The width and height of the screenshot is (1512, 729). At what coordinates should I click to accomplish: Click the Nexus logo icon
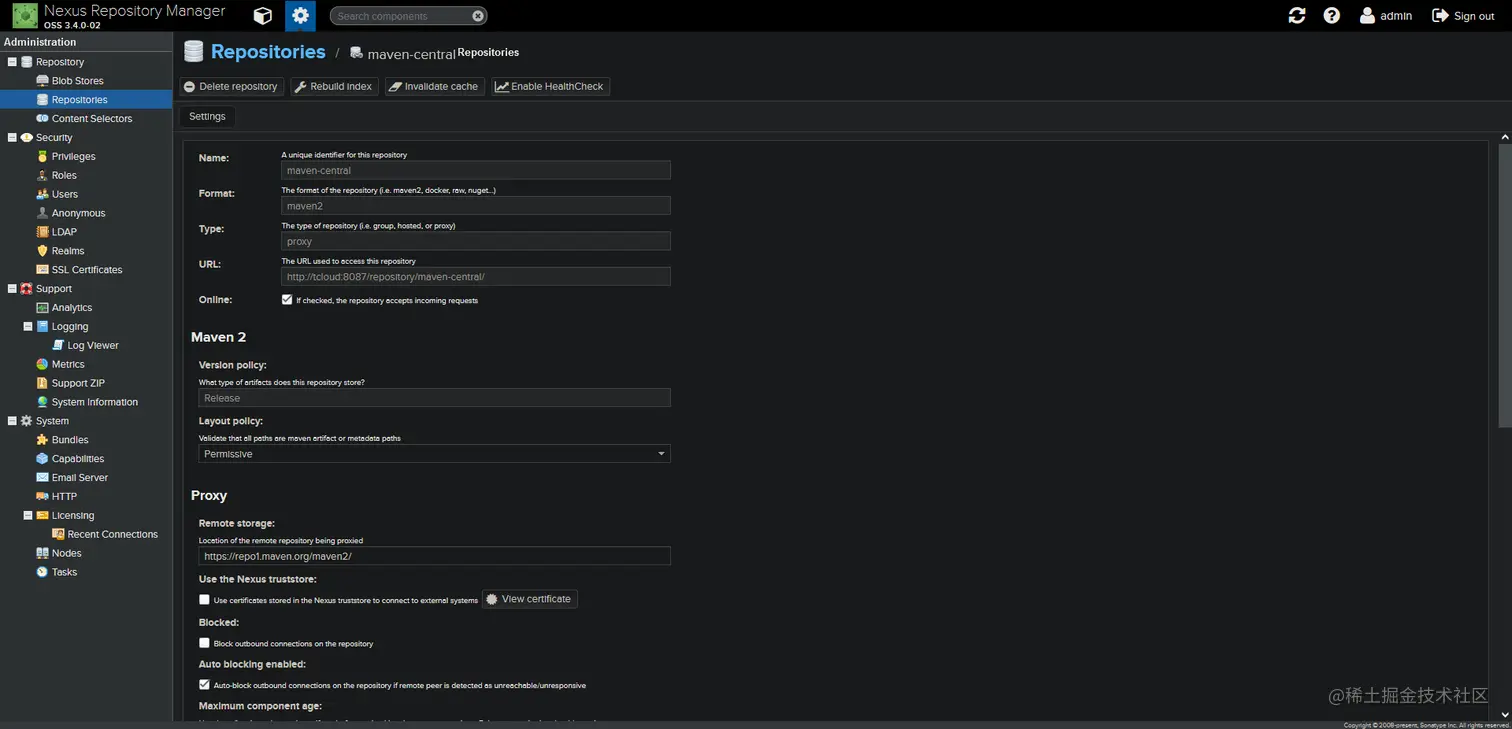coord(25,15)
